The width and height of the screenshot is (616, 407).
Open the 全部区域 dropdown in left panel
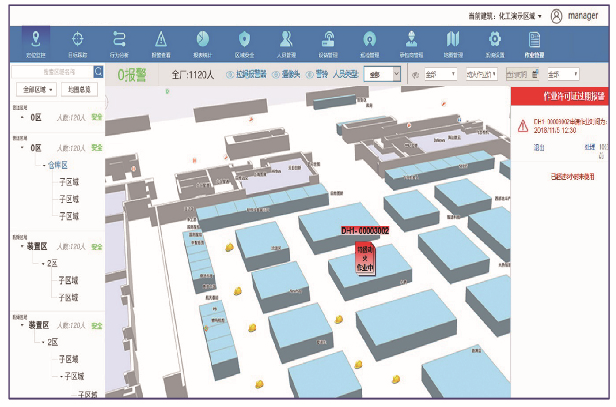coord(35,90)
